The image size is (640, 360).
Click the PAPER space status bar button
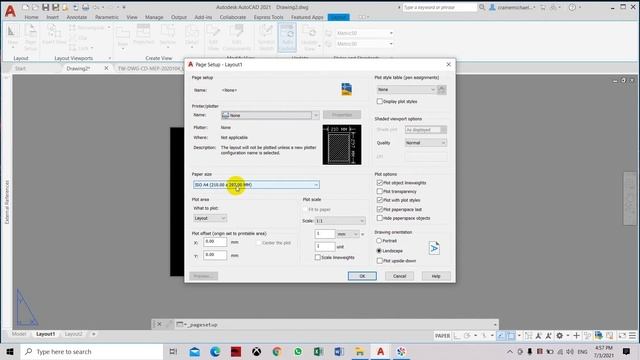442,336
